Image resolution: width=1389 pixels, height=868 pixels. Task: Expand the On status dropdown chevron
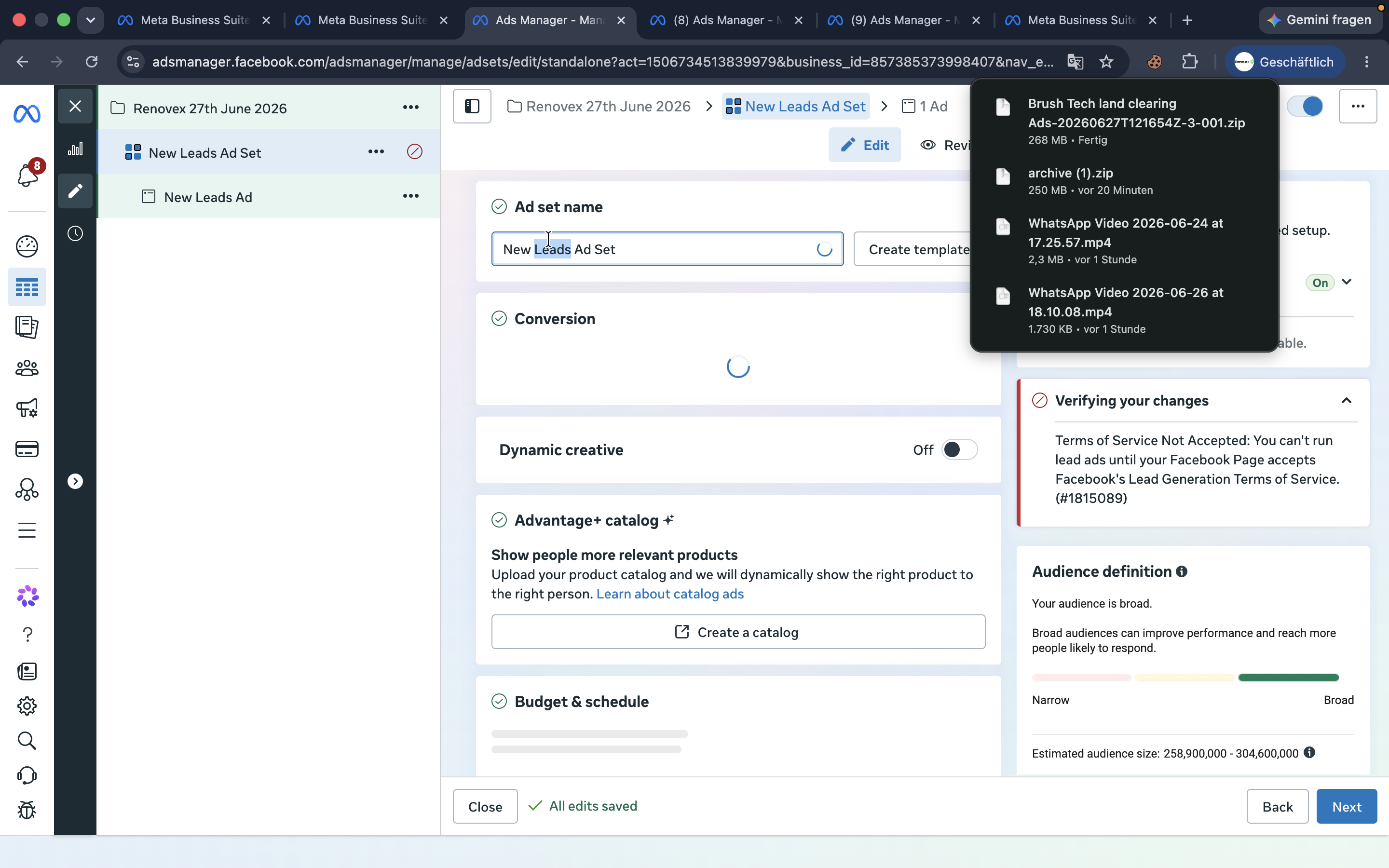tap(1346, 282)
